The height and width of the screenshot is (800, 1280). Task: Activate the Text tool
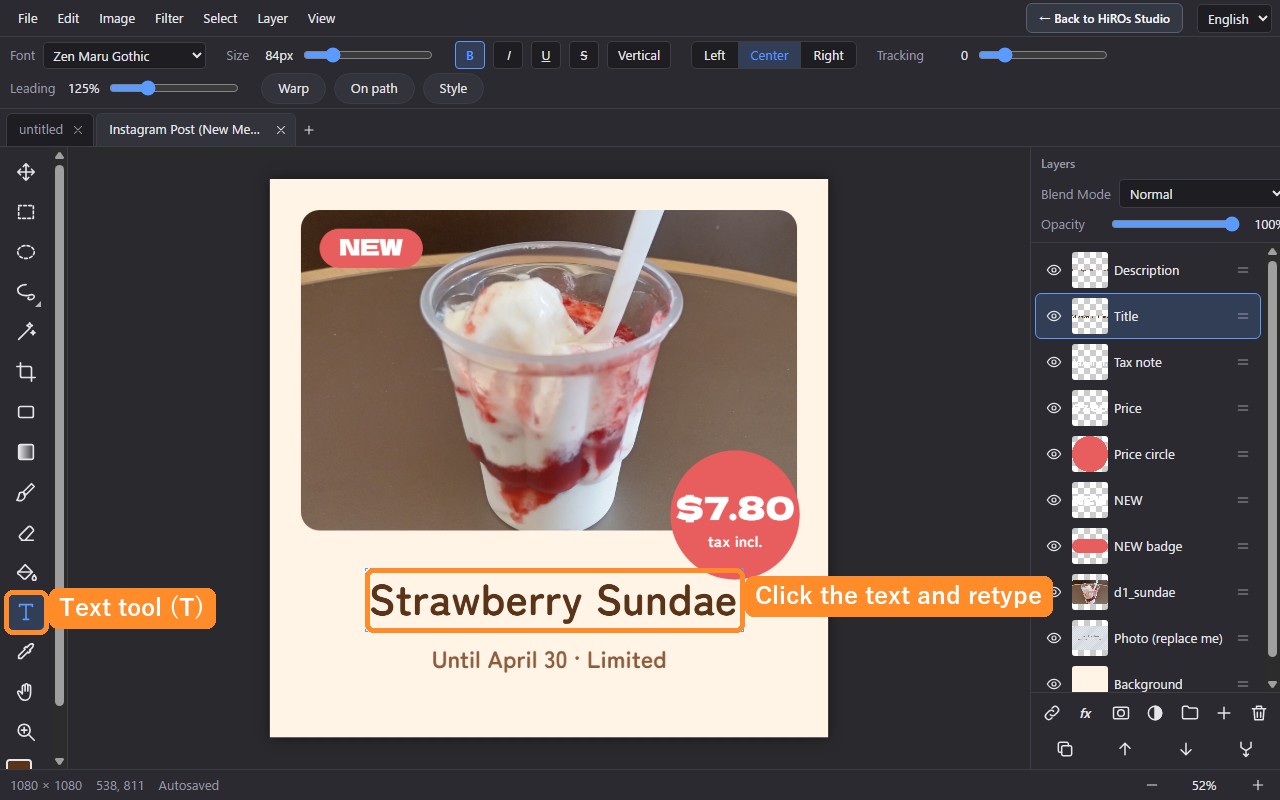pos(26,612)
